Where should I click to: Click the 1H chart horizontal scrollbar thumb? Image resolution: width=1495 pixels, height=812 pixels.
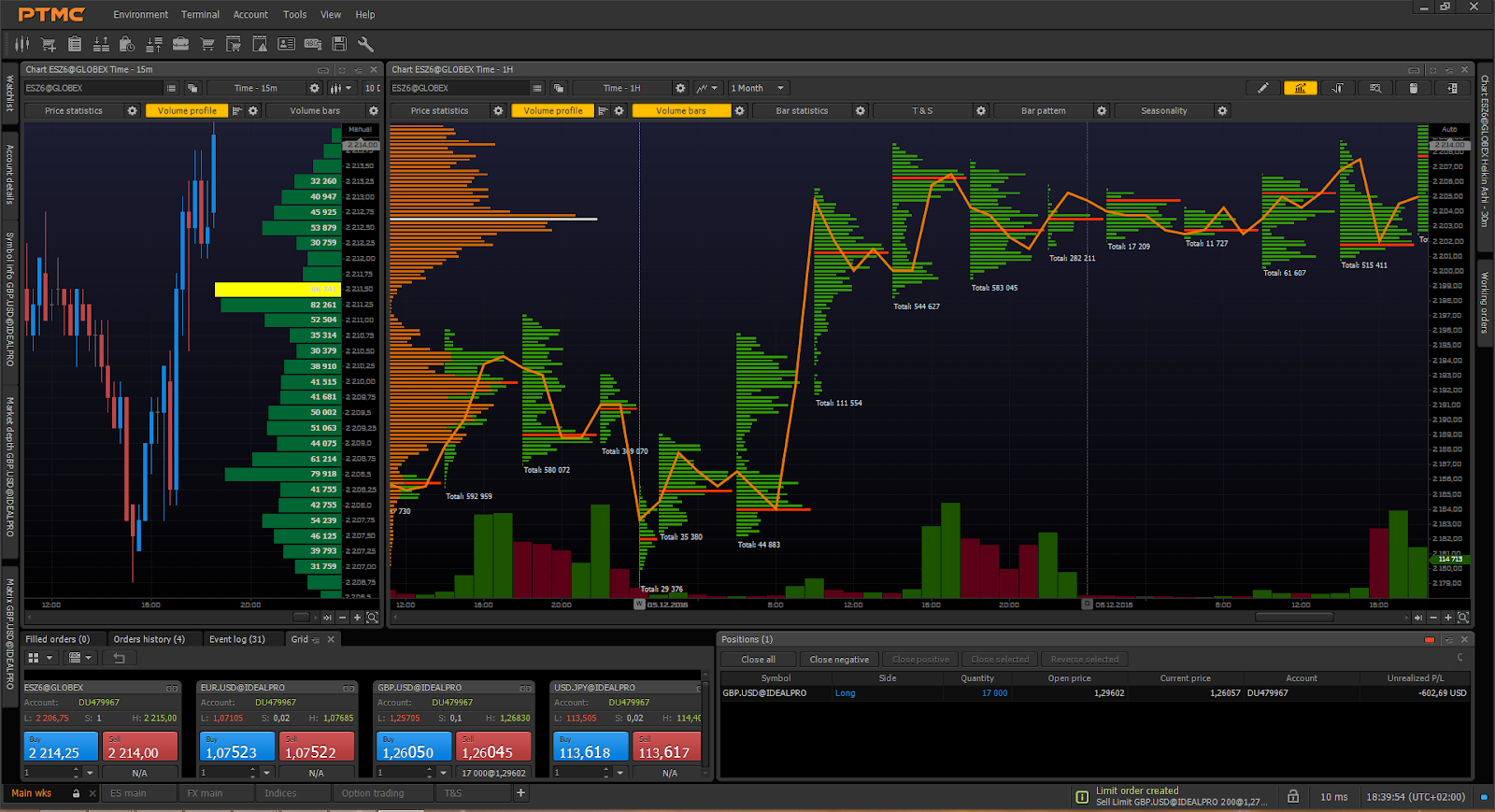coord(1294,618)
